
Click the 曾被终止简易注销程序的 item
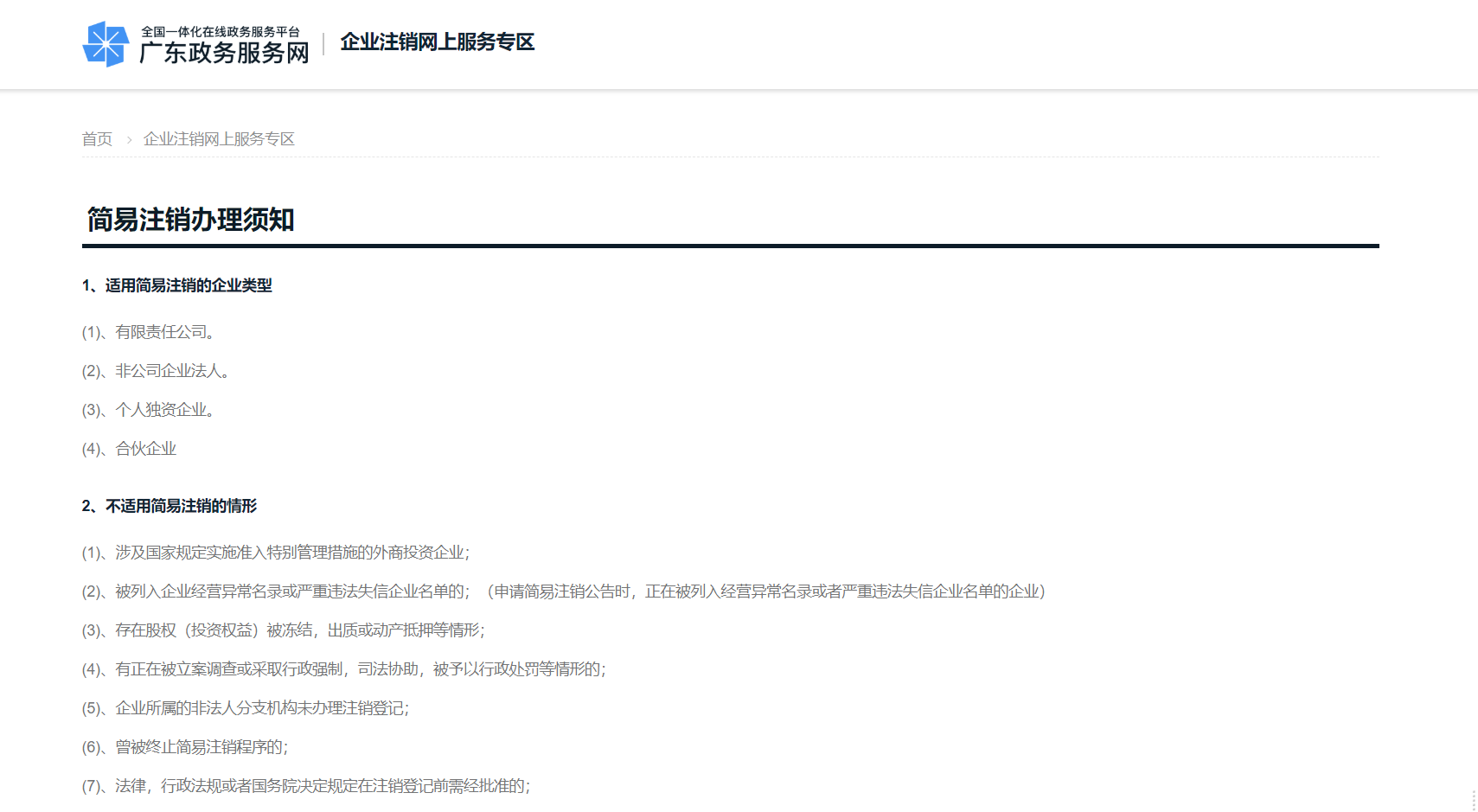point(185,747)
